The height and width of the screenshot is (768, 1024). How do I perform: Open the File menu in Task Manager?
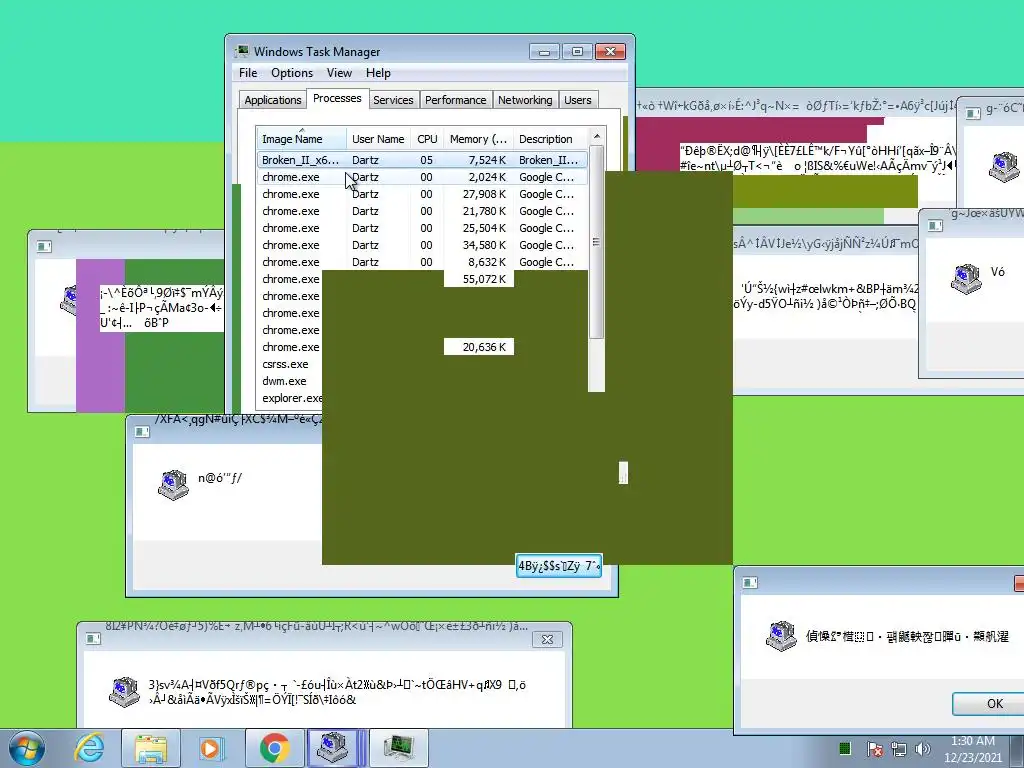point(248,72)
